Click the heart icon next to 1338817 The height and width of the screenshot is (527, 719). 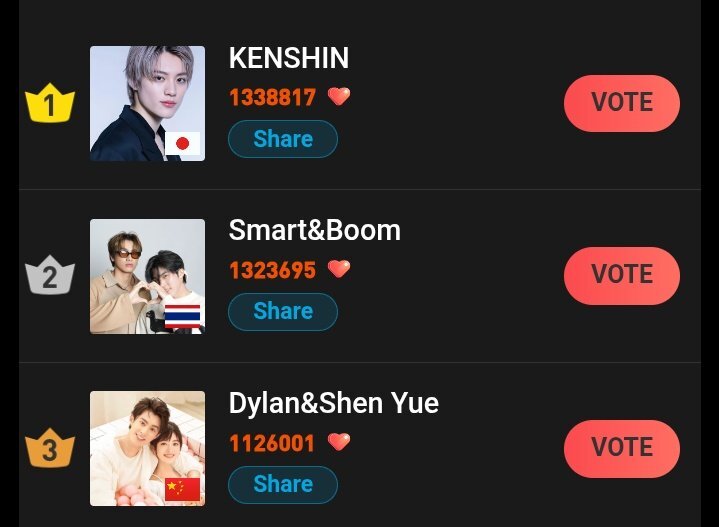pyautogui.click(x=339, y=96)
